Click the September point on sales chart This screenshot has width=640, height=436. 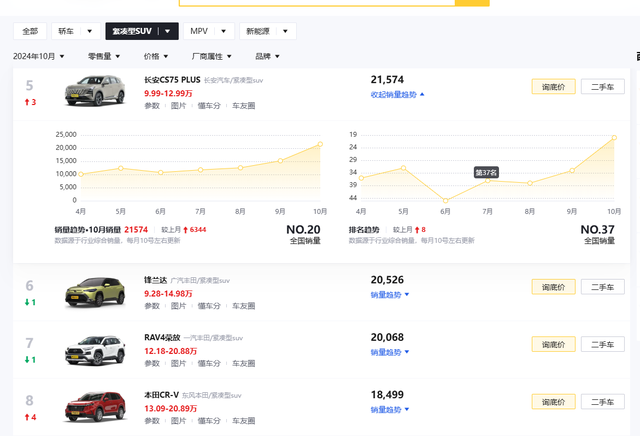(x=280, y=161)
